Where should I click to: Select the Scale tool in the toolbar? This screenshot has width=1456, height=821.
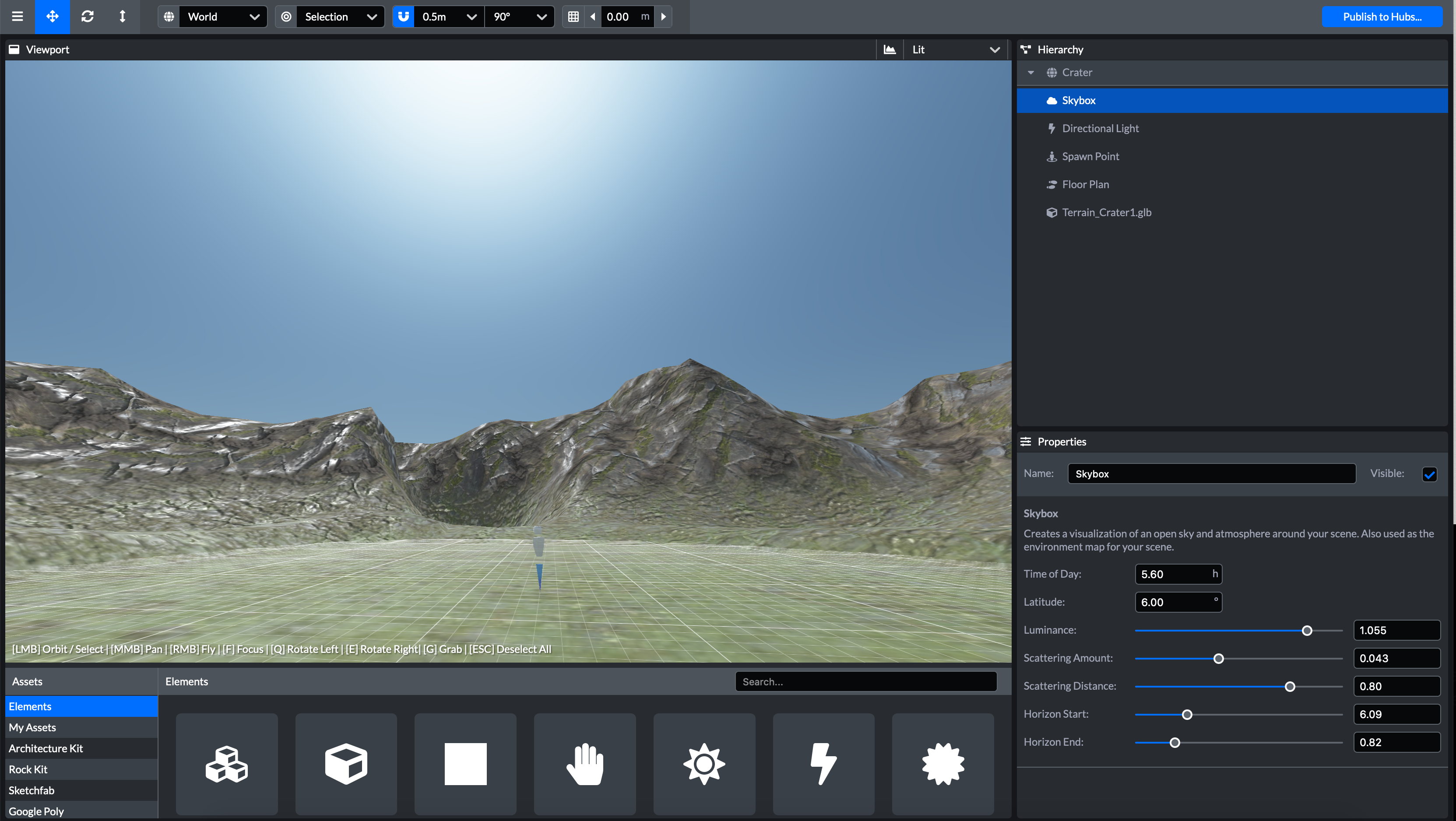click(123, 16)
